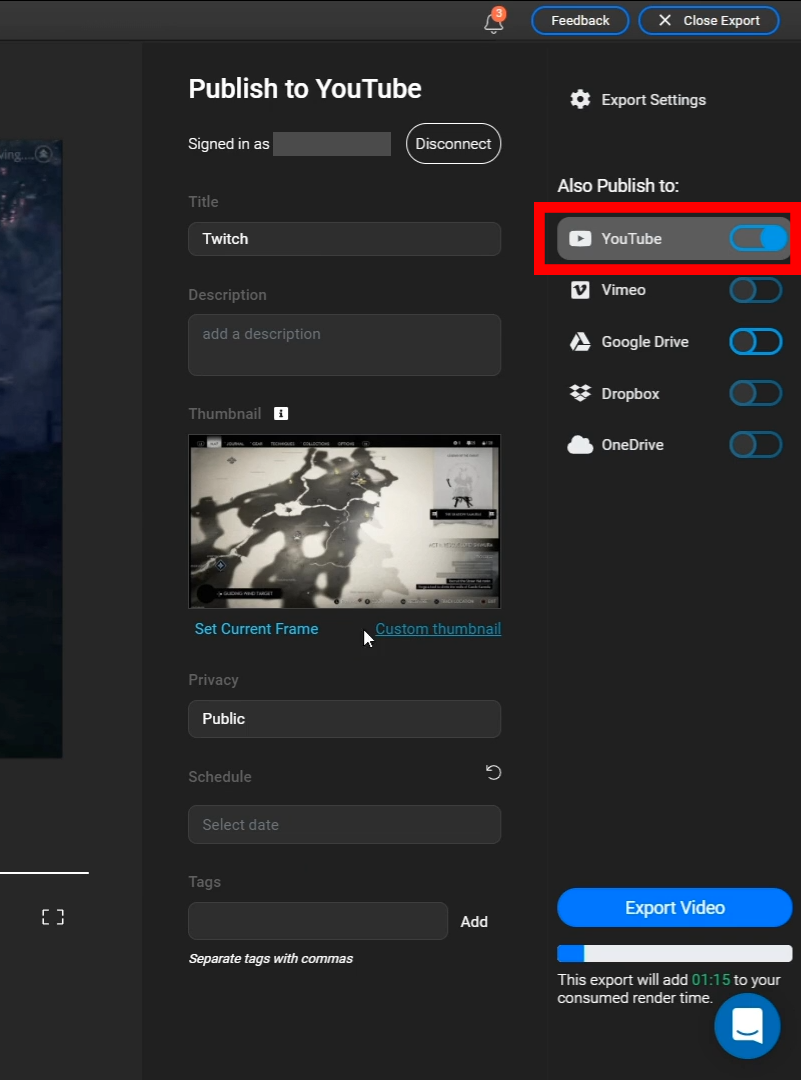Viewport: 801px width, 1080px height.
Task: Open the Custom thumbnail link
Action: (x=438, y=629)
